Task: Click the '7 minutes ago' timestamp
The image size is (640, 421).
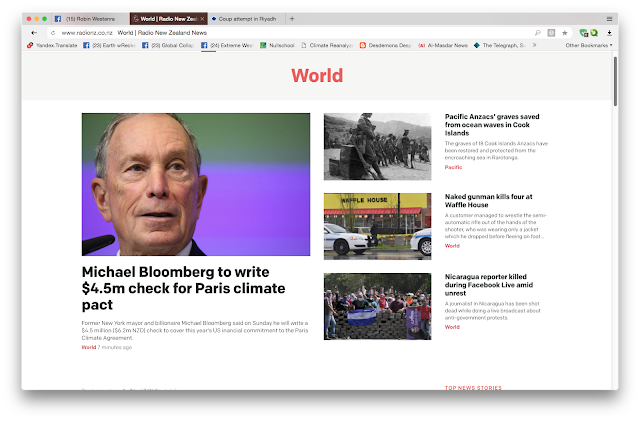Action: click(x=115, y=347)
